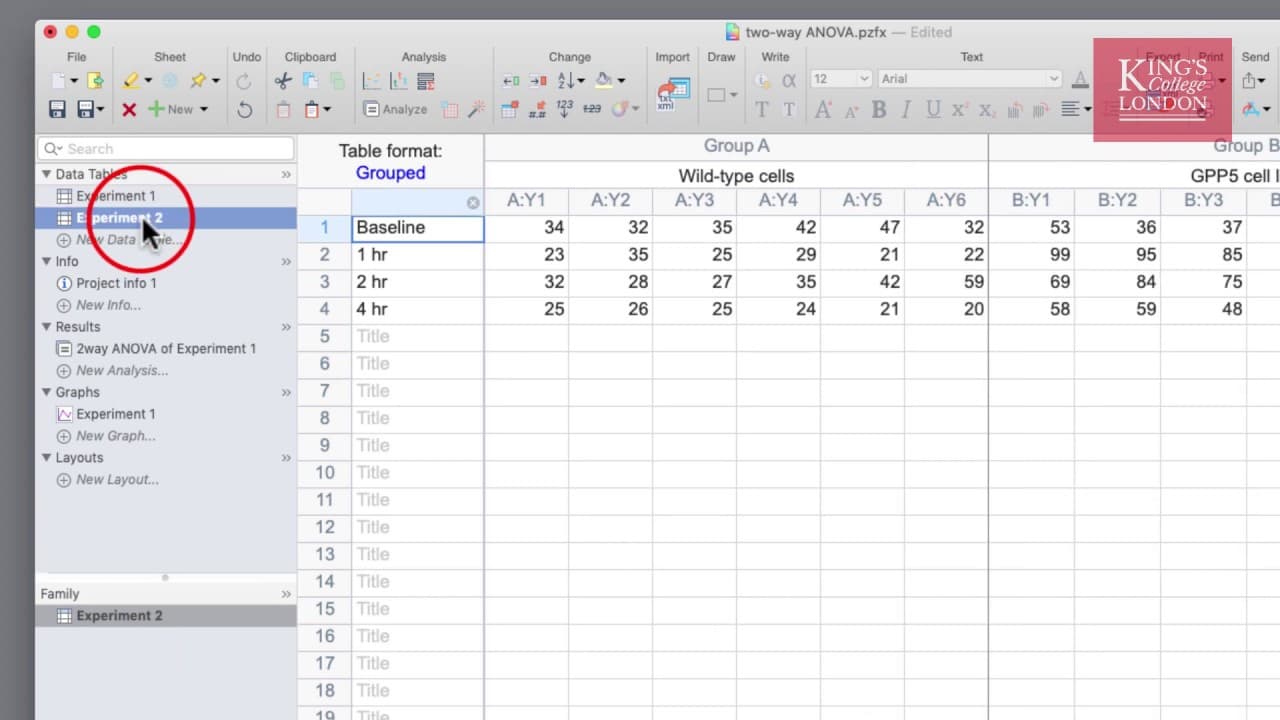Click the redo circular arrow icon
This screenshot has height=720, width=1280.
245,80
